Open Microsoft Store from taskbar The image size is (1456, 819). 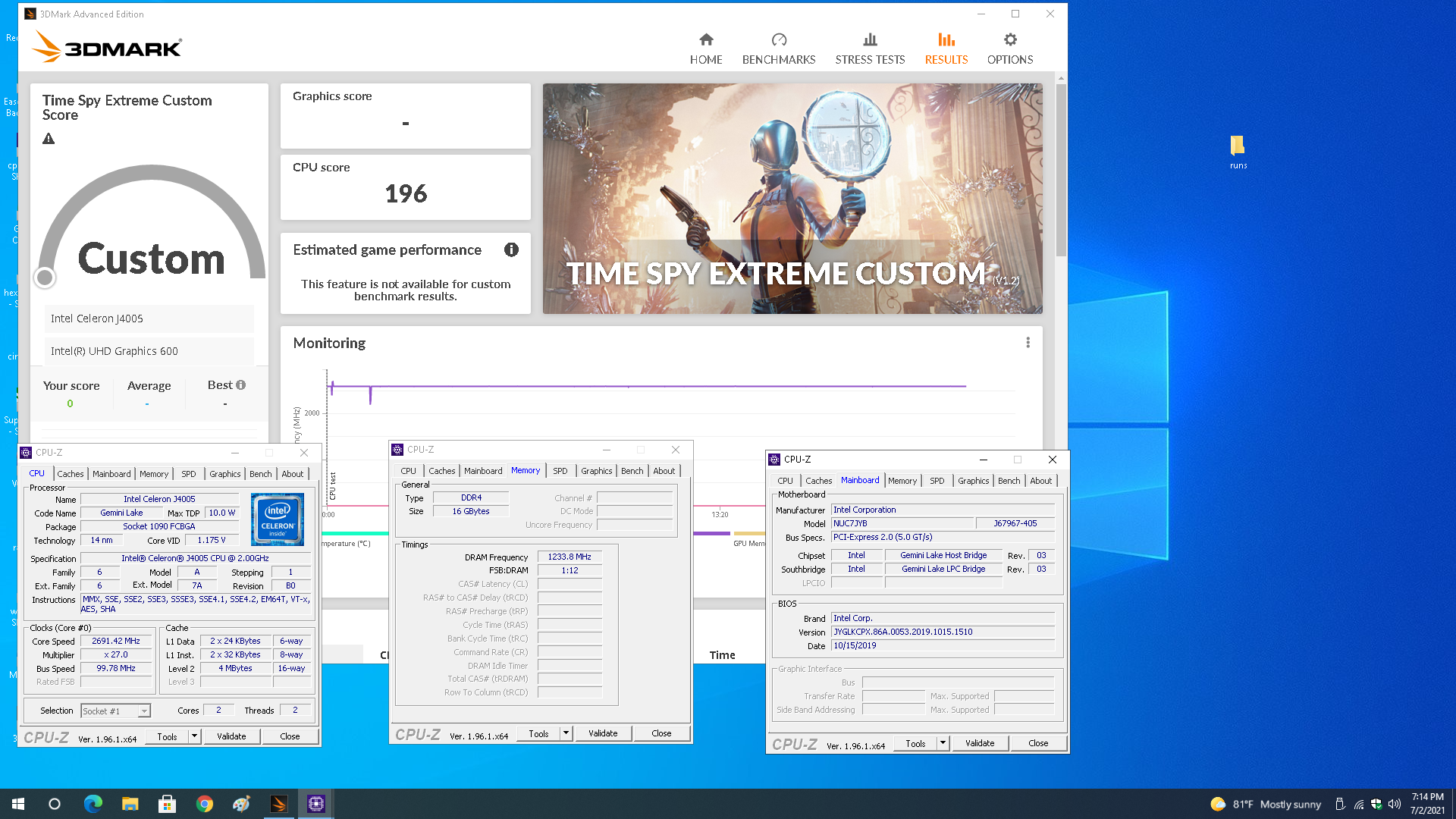pyautogui.click(x=167, y=804)
